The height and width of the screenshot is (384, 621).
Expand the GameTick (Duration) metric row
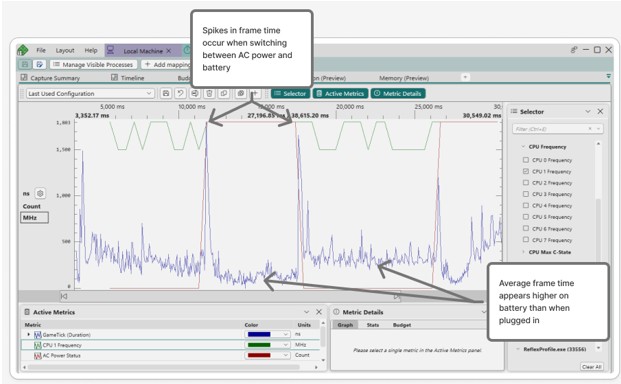tap(29, 335)
